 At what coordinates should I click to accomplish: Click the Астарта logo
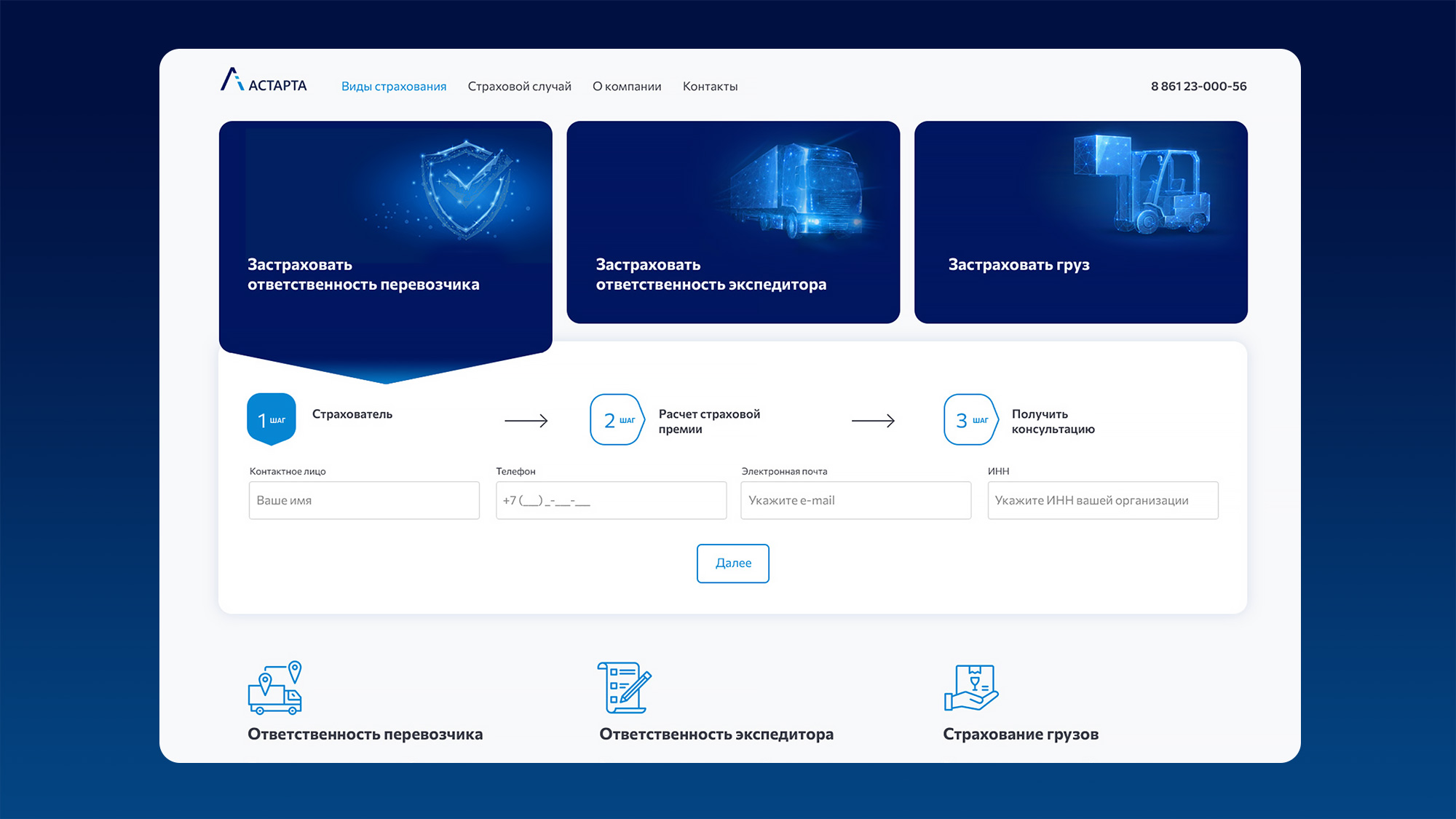264,80
